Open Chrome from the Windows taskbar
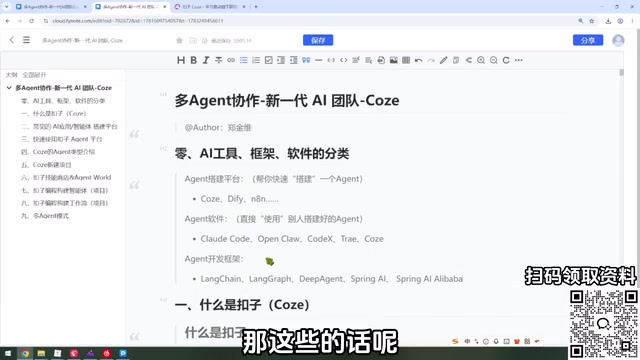The height and width of the screenshot is (360, 640). 25,353
